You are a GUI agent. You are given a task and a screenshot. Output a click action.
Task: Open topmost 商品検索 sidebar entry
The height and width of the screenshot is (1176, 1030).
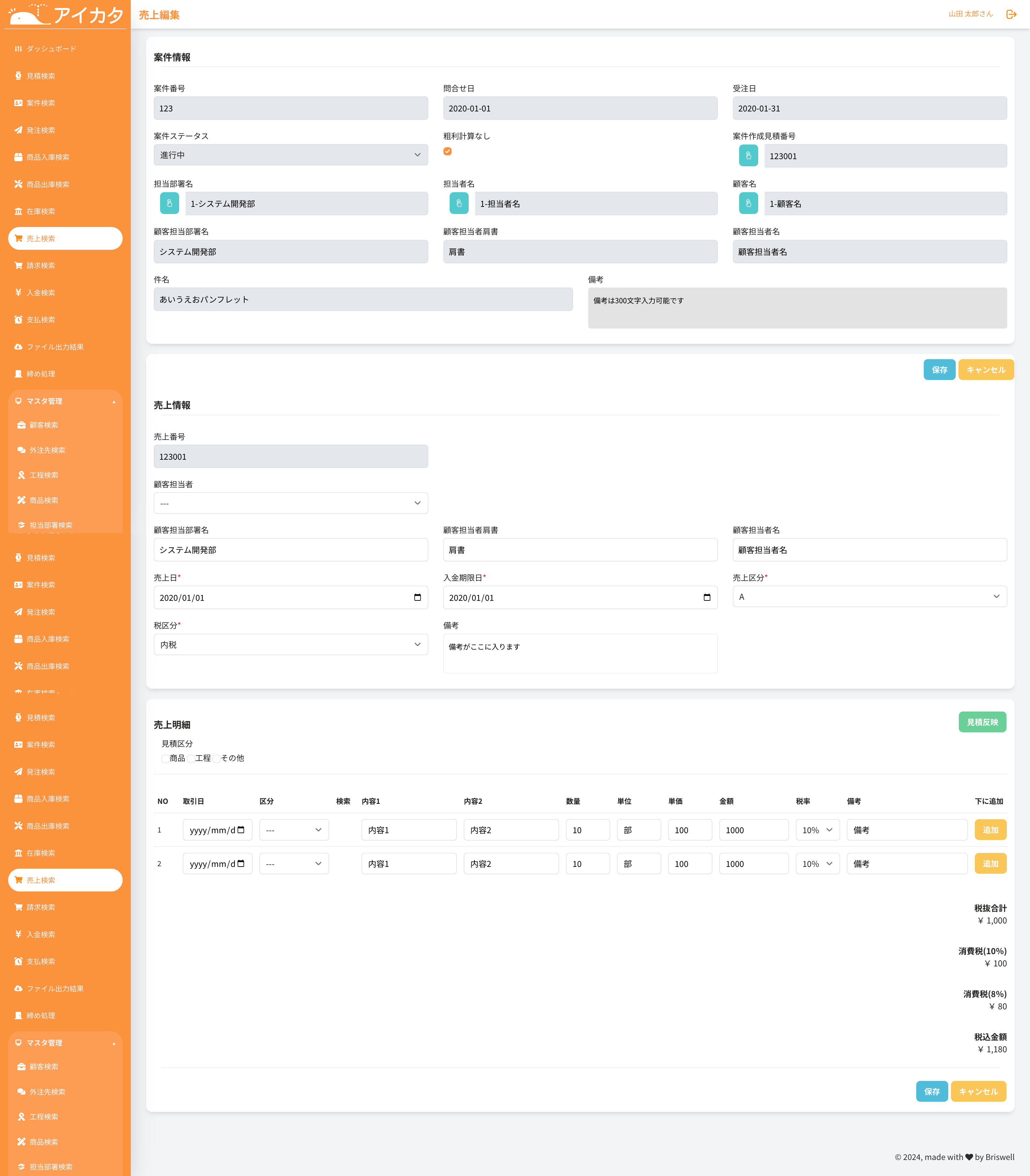pos(65,500)
